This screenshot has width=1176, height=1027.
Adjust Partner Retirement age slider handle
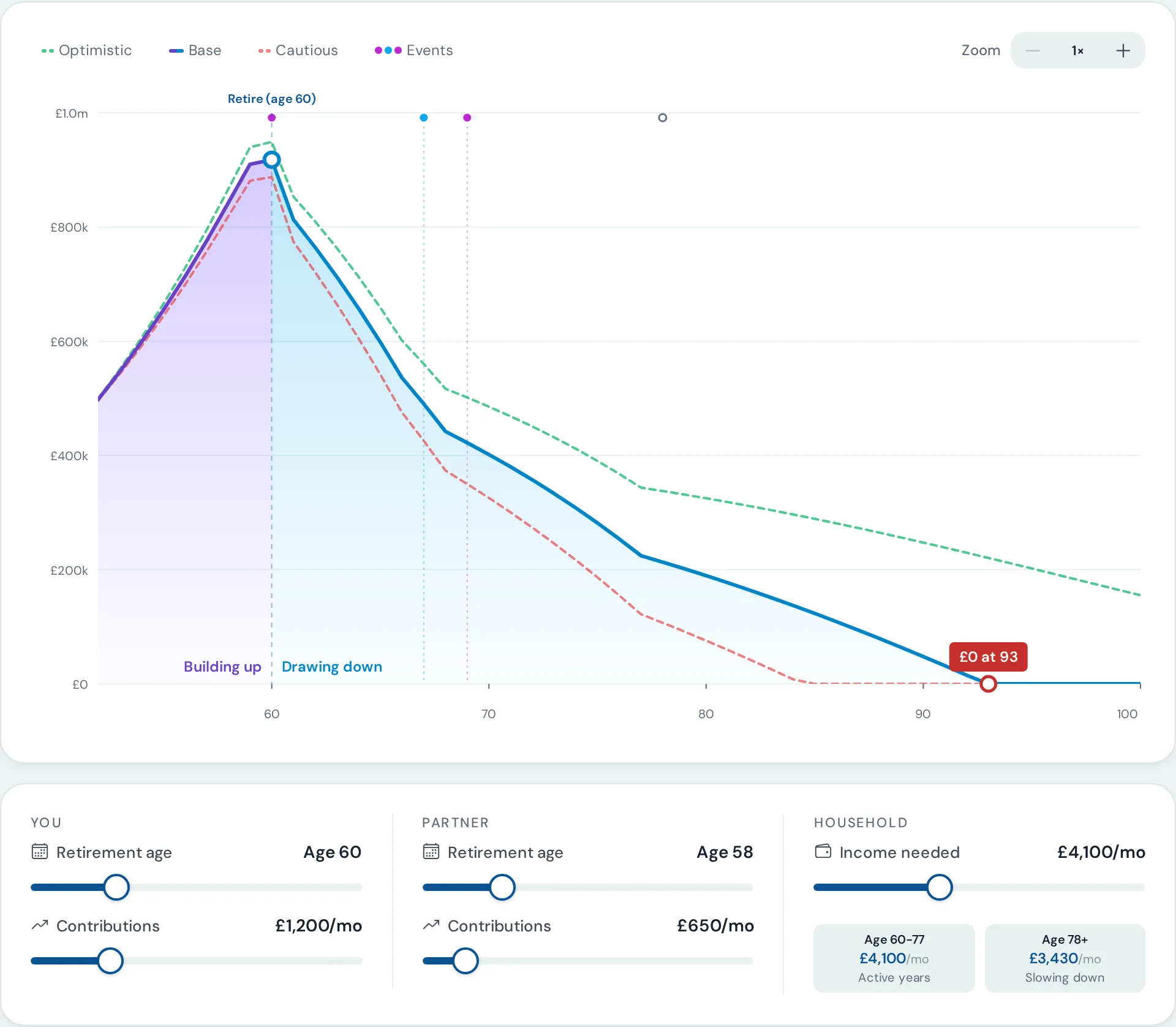502,887
